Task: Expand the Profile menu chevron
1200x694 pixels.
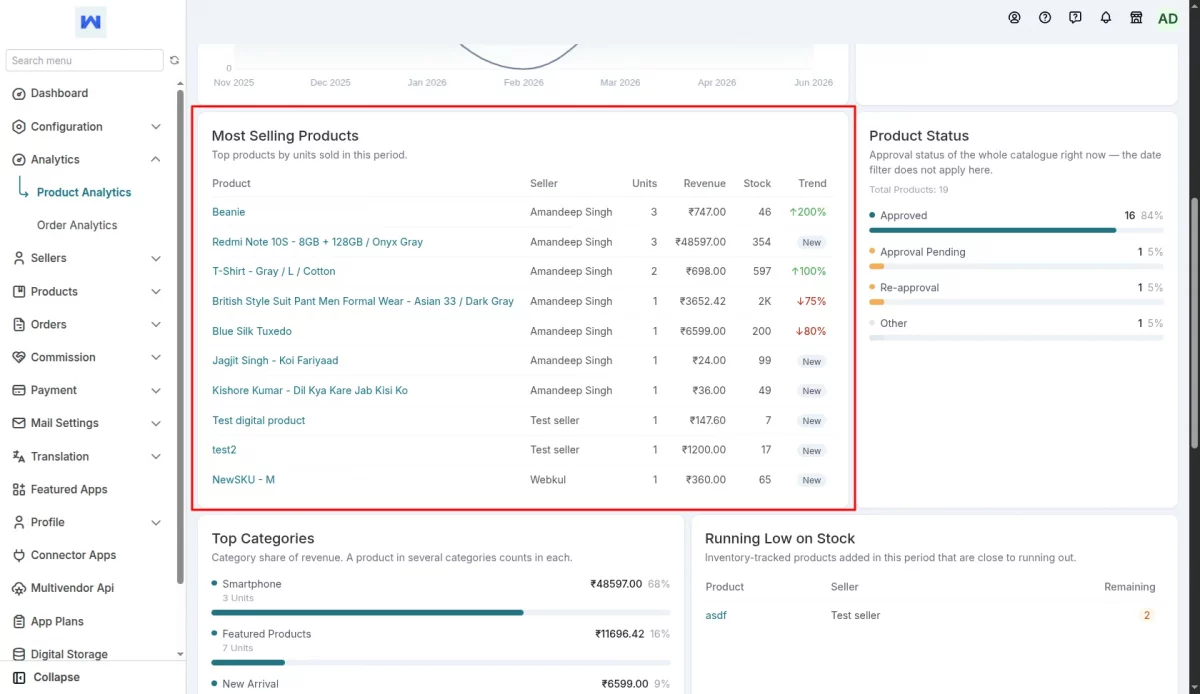Action: (x=156, y=523)
